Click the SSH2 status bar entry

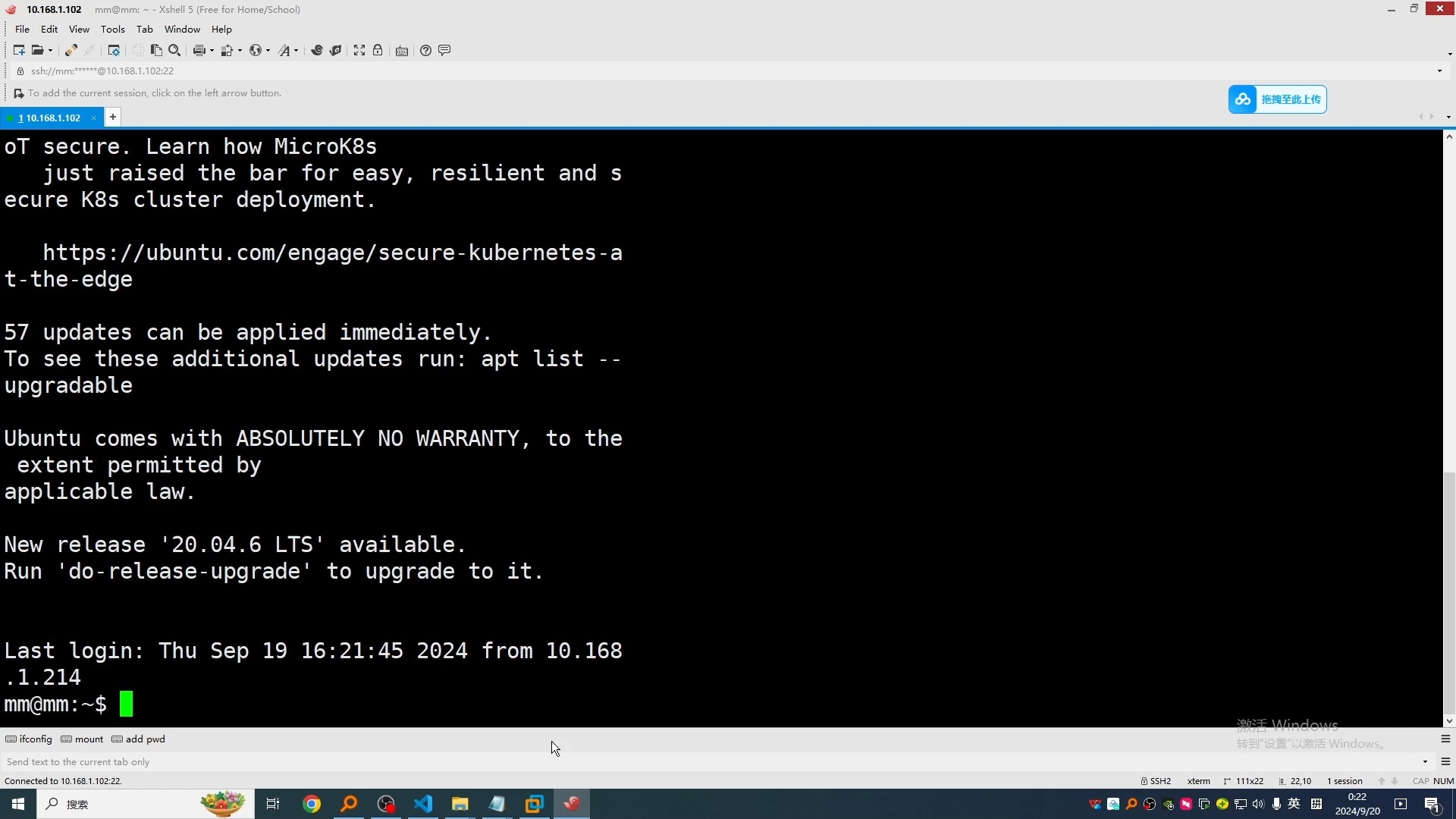click(x=1156, y=781)
